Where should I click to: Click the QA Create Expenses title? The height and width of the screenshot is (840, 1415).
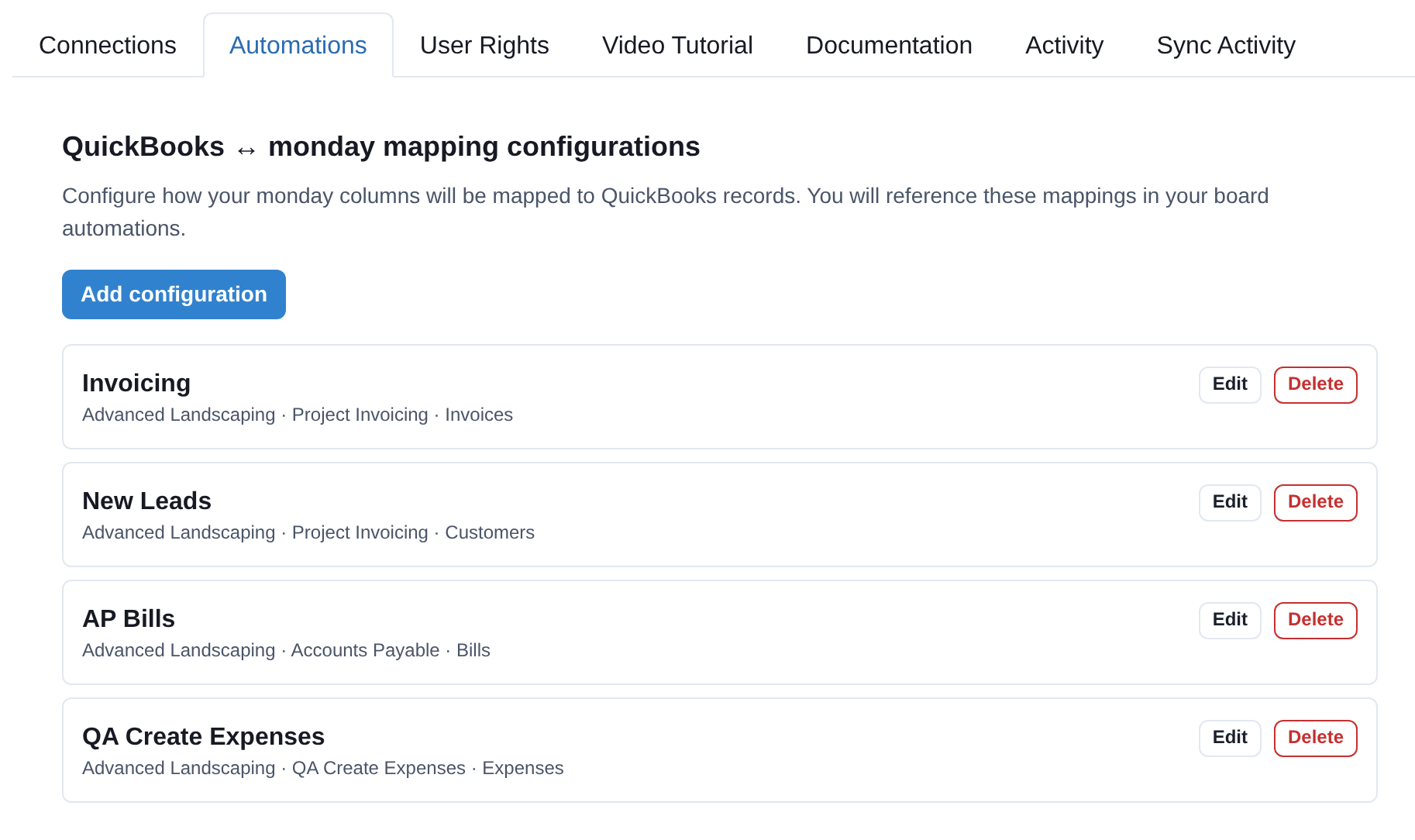tap(203, 737)
